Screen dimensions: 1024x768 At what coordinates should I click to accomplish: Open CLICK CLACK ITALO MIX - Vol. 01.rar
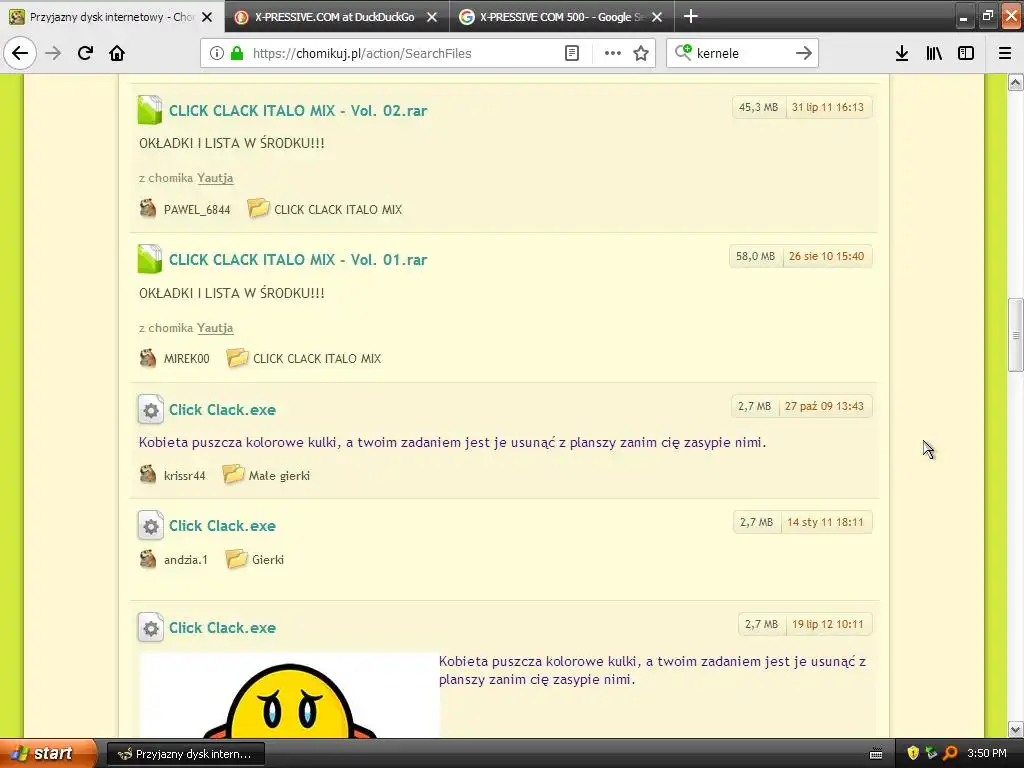pyautogui.click(x=298, y=259)
